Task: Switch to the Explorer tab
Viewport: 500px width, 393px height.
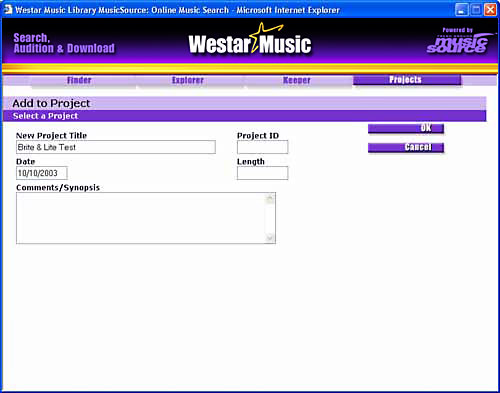Action: (x=189, y=80)
